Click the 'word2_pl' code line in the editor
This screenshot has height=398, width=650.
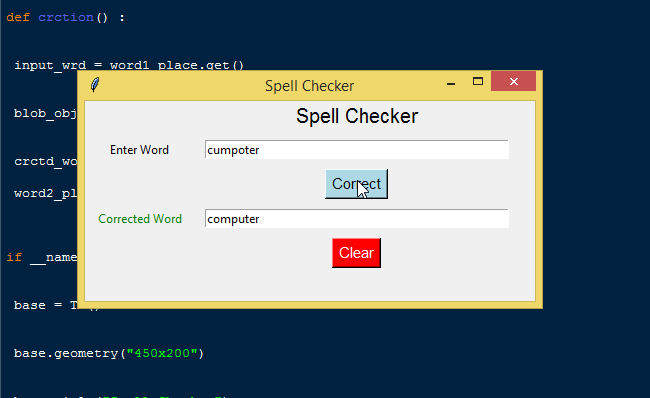click(x=45, y=194)
